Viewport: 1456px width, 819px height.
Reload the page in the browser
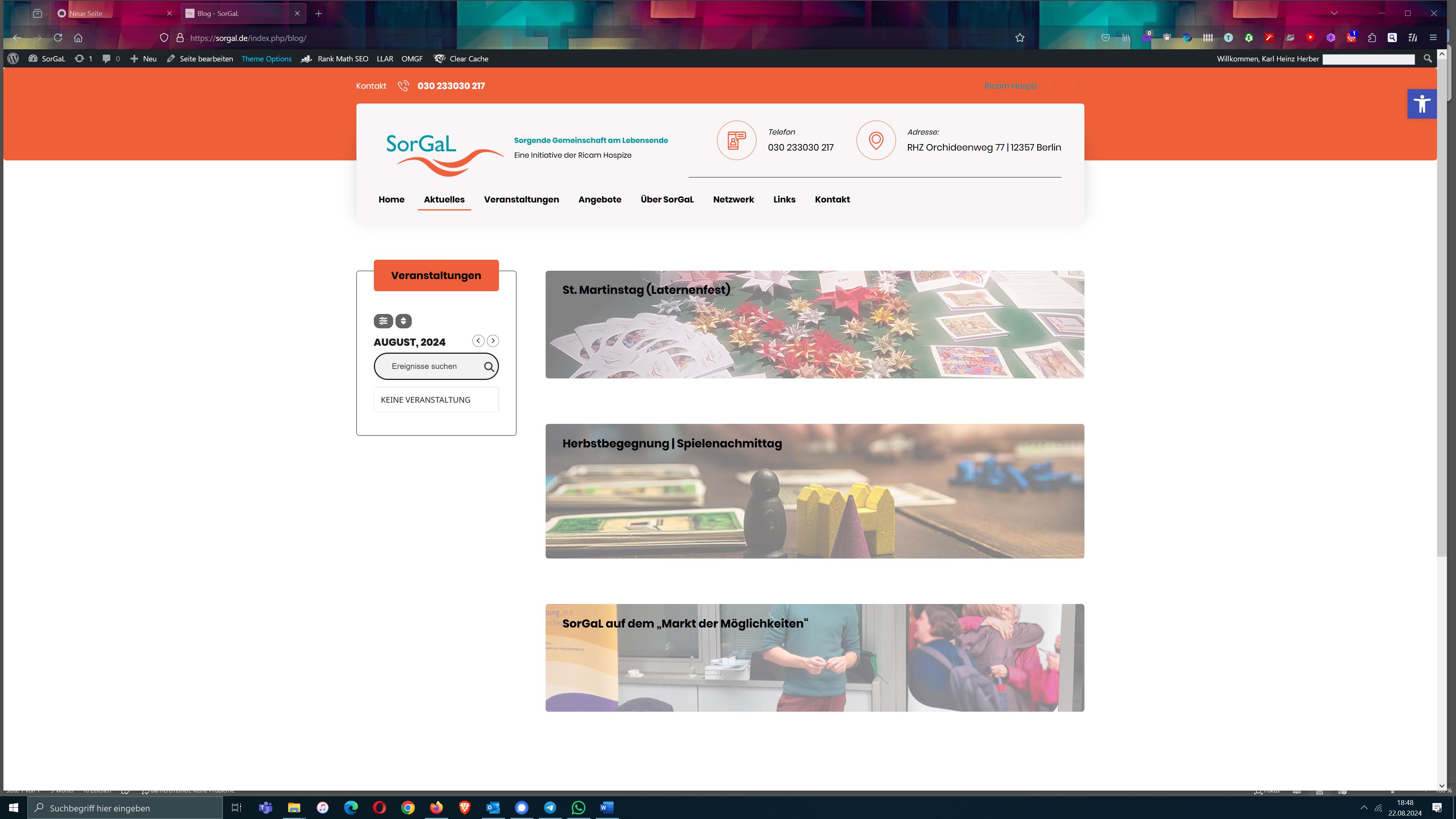[x=58, y=38]
